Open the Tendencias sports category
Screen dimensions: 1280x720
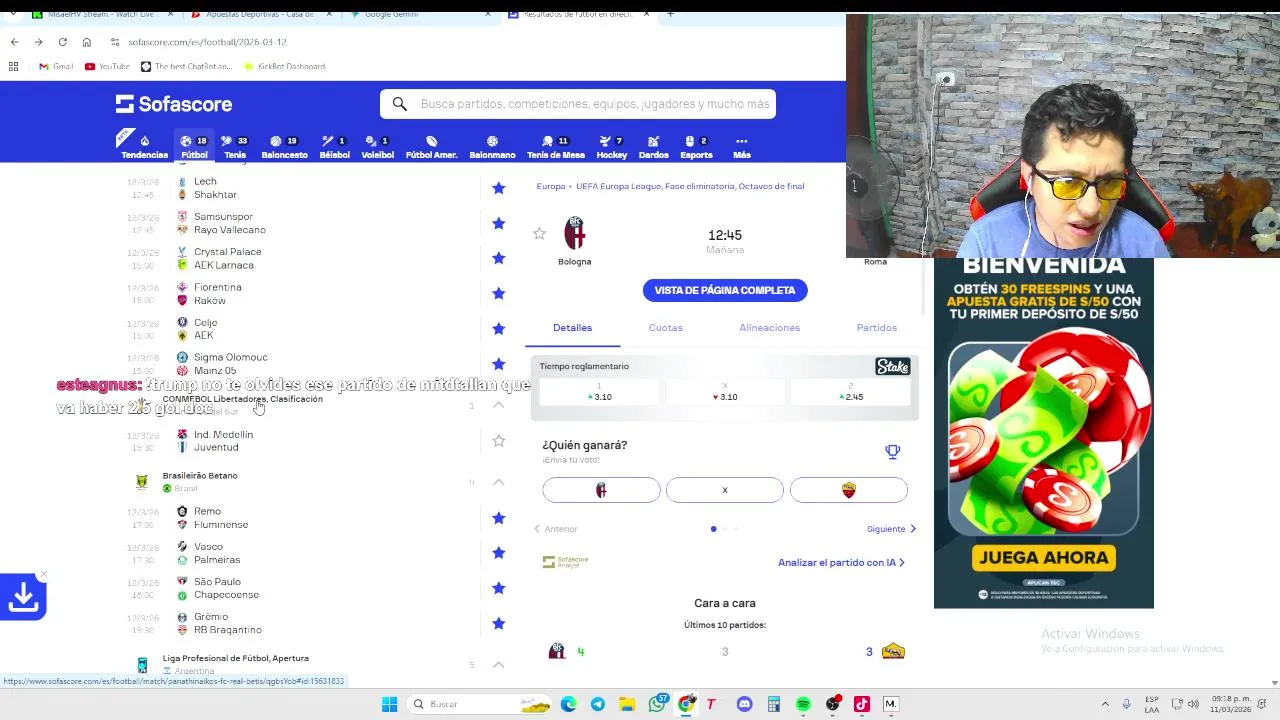[x=144, y=147]
